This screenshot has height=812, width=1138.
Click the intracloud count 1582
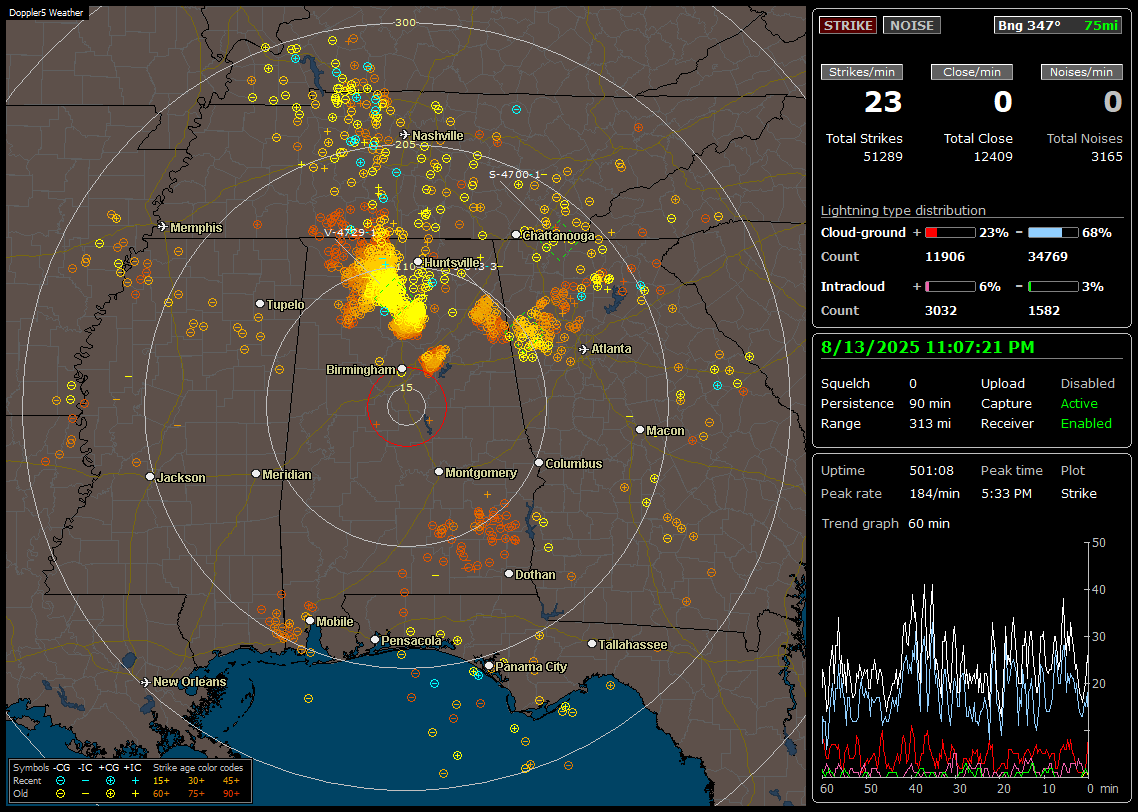(1044, 311)
